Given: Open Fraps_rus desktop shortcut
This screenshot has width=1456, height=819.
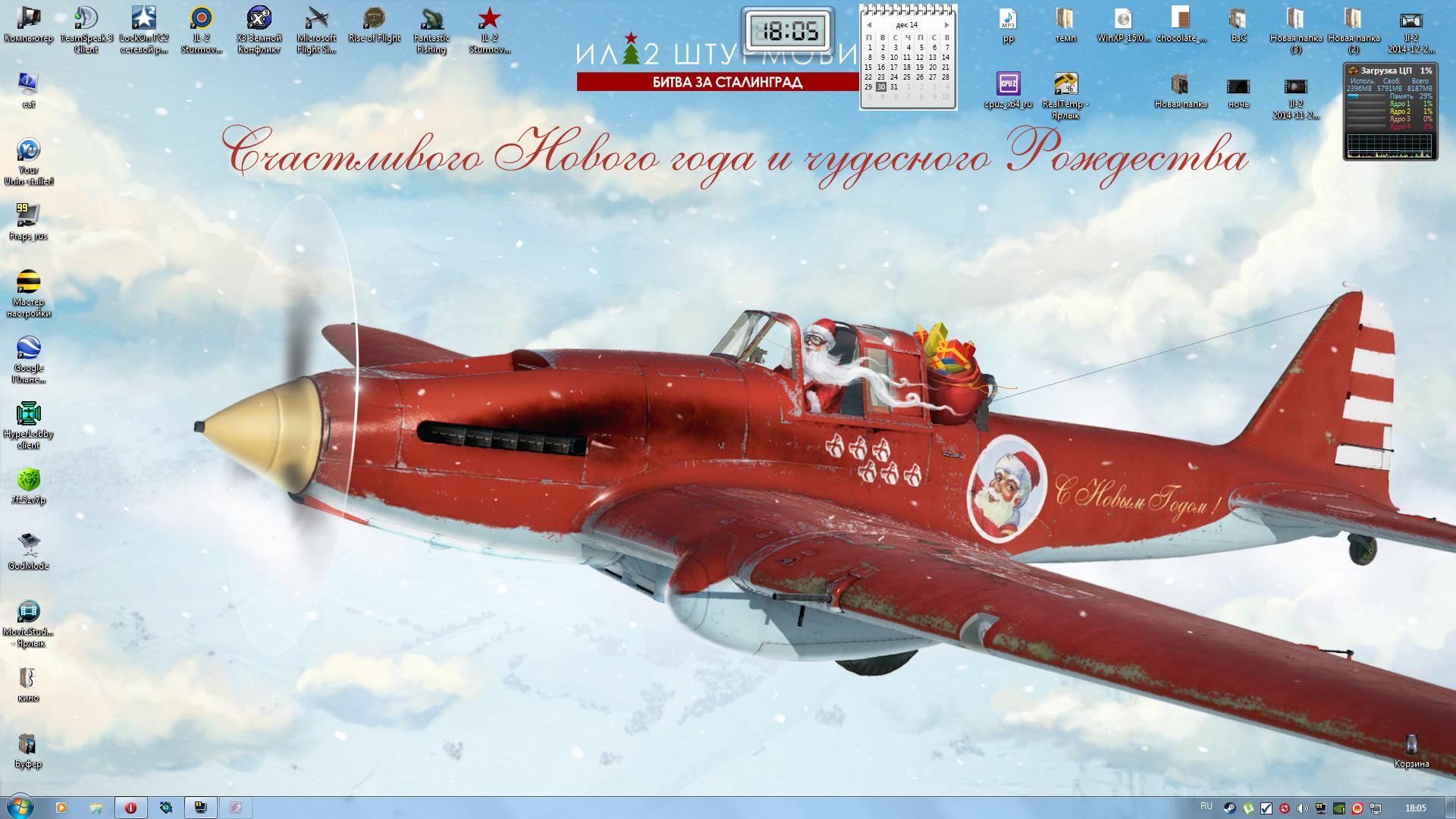Looking at the screenshot, I should click(x=28, y=221).
